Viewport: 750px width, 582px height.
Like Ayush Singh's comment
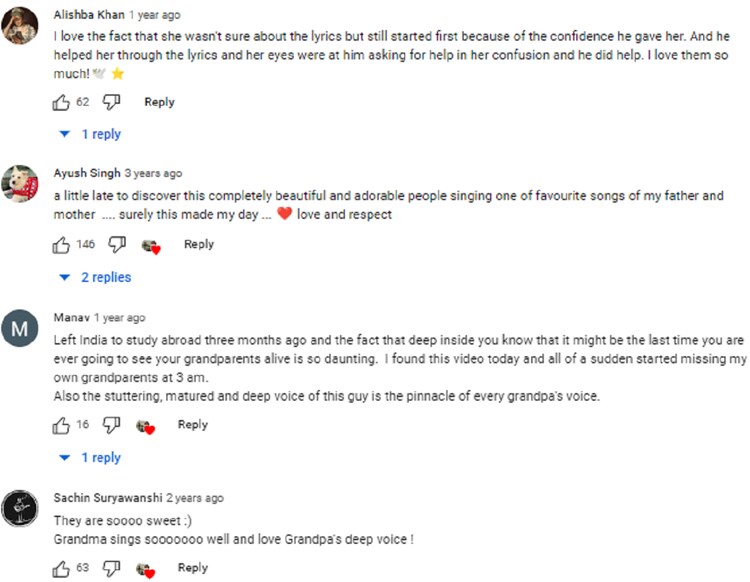click(x=62, y=244)
